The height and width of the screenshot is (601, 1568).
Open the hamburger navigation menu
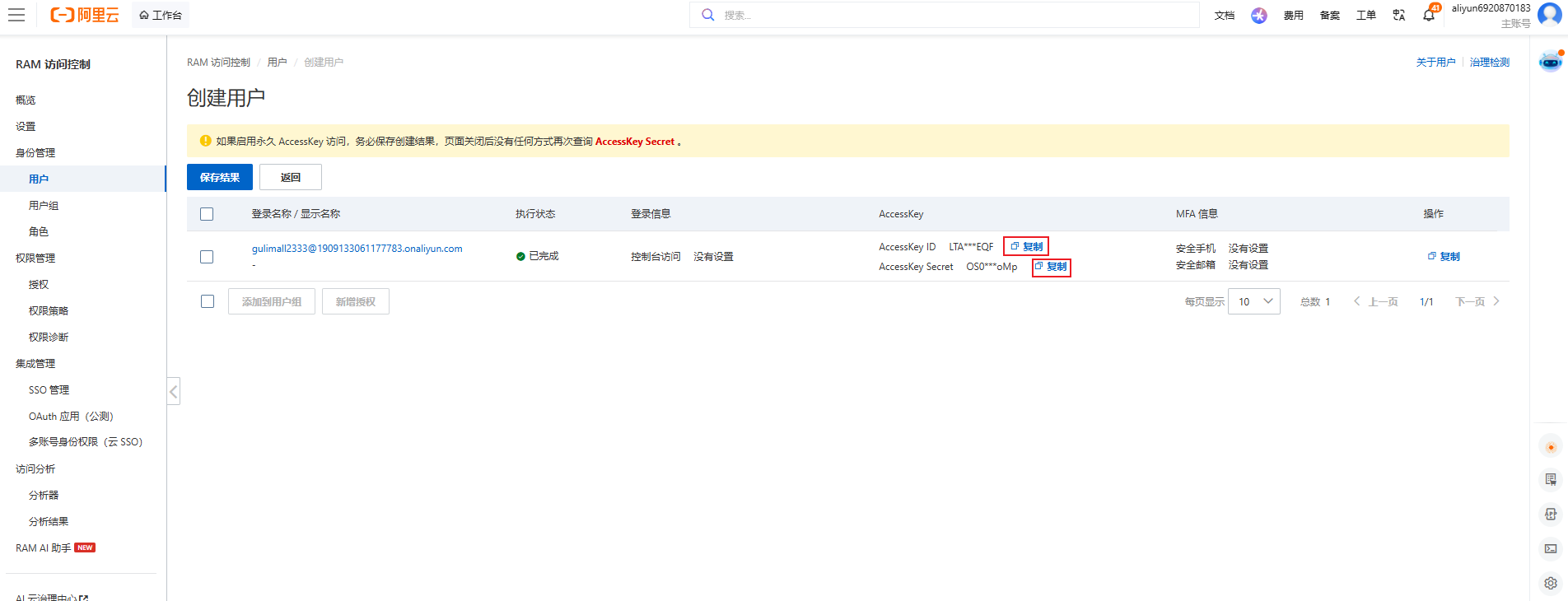pyautogui.click(x=16, y=15)
